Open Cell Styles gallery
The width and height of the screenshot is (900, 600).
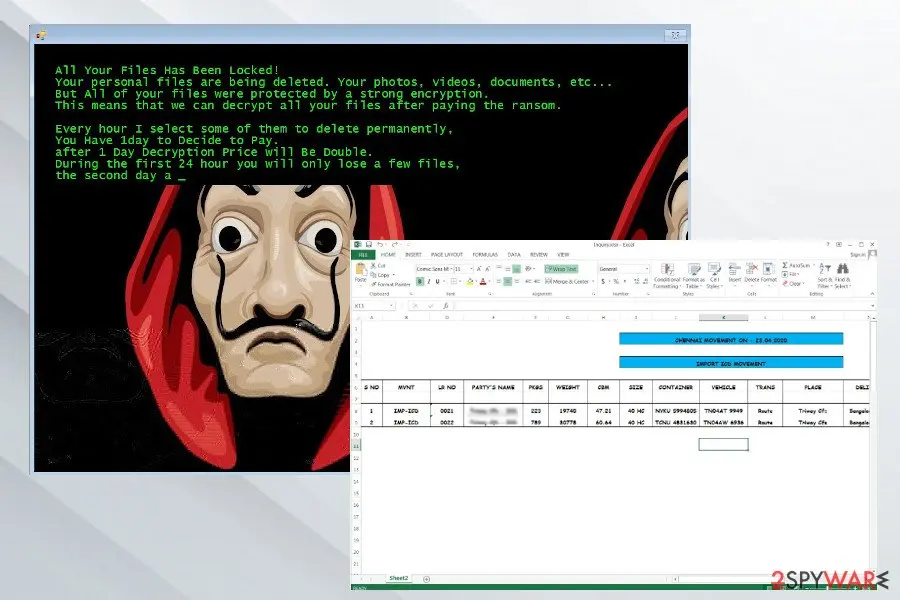click(x=714, y=276)
